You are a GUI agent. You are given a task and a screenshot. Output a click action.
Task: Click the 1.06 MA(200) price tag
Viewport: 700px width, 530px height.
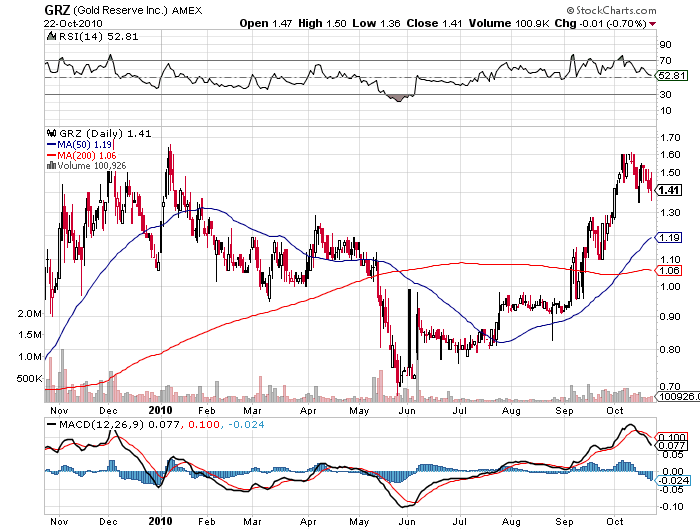pyautogui.click(x=669, y=270)
